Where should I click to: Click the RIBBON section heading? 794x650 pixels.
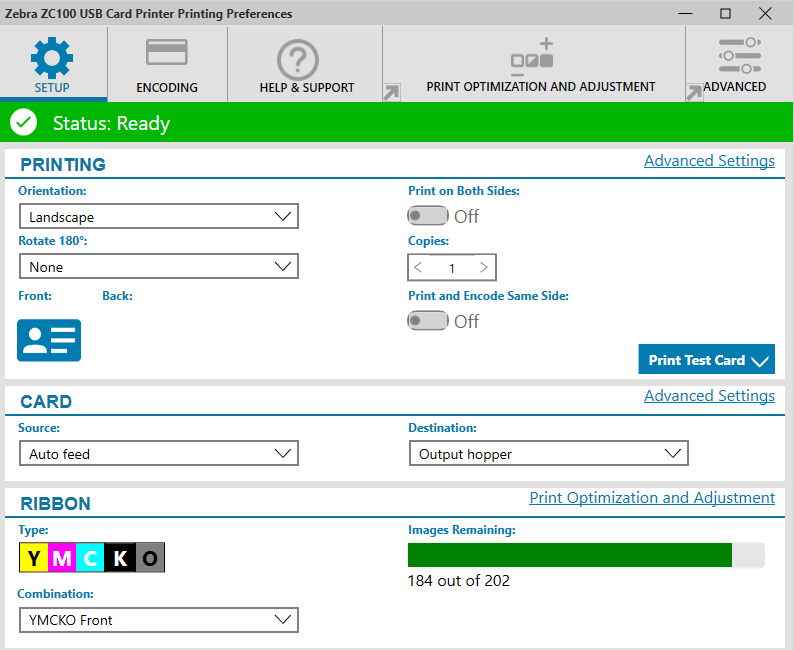(55, 504)
